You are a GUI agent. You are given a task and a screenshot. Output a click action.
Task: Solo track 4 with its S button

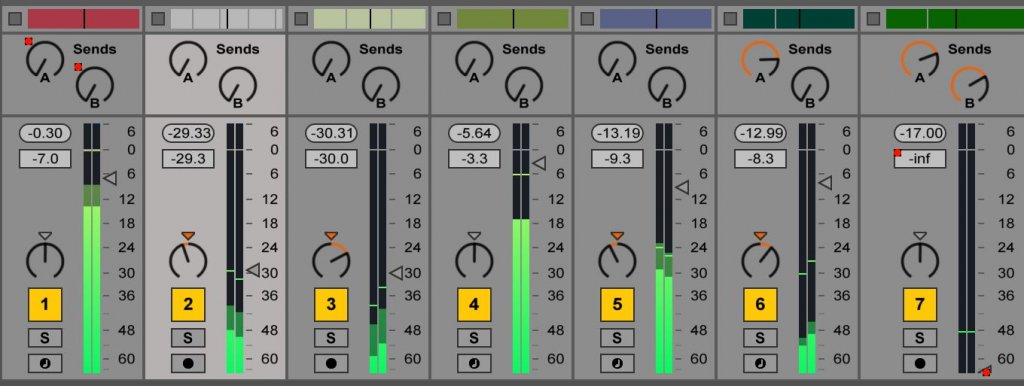[474, 338]
